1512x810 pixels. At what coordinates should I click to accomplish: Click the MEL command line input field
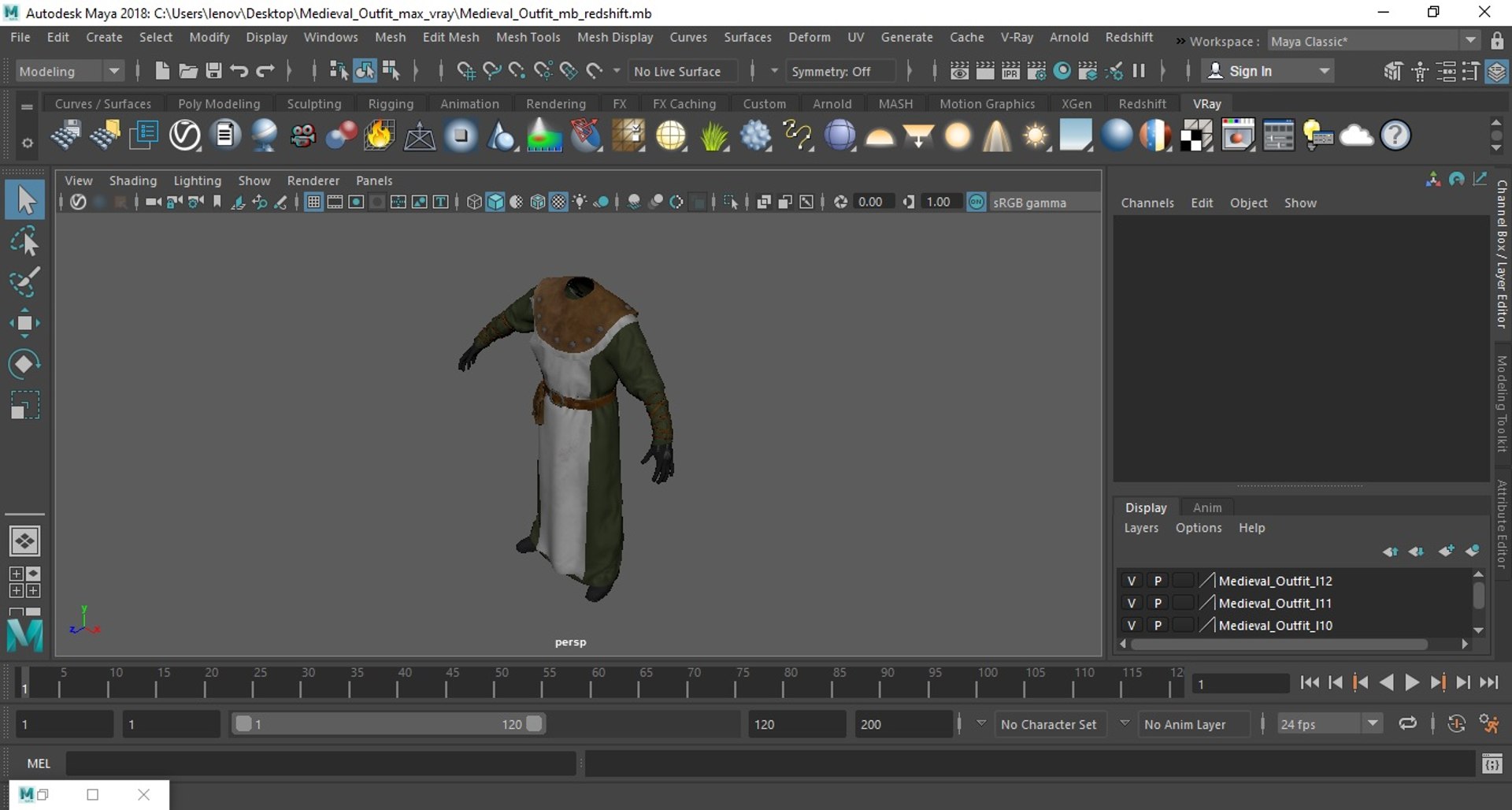tap(321, 764)
